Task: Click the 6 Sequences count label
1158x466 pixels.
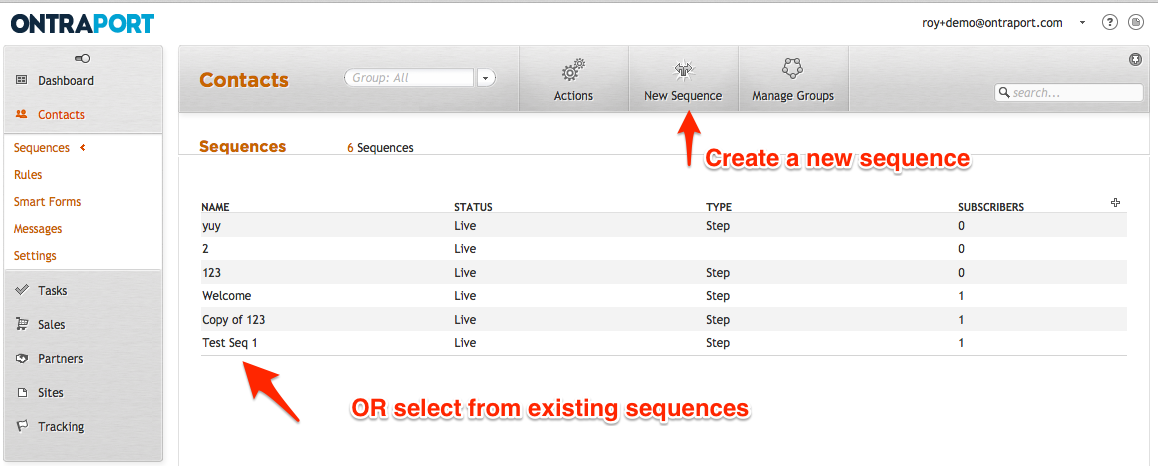Action: (x=380, y=148)
